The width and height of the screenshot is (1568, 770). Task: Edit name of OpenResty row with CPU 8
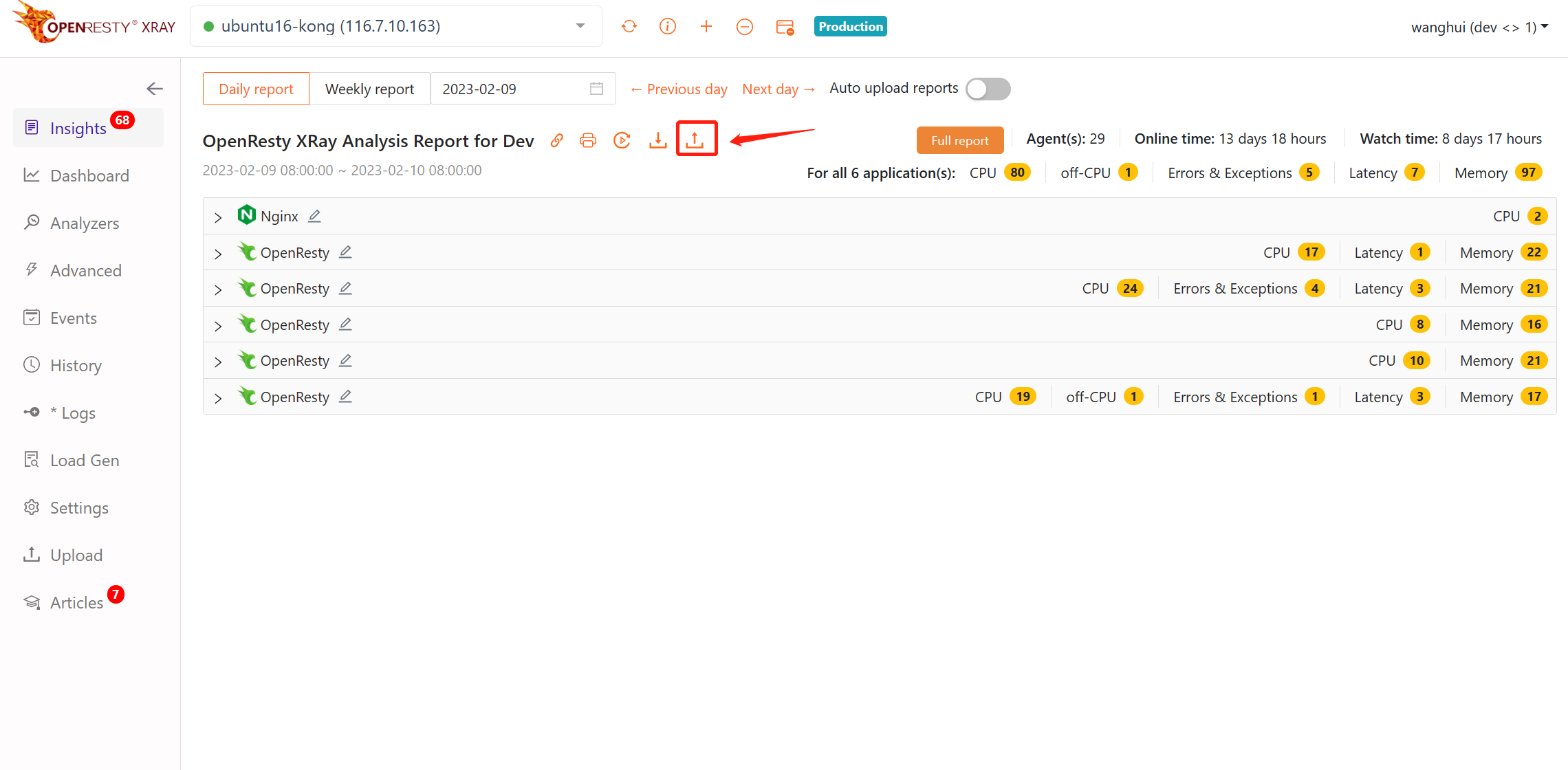tap(345, 324)
